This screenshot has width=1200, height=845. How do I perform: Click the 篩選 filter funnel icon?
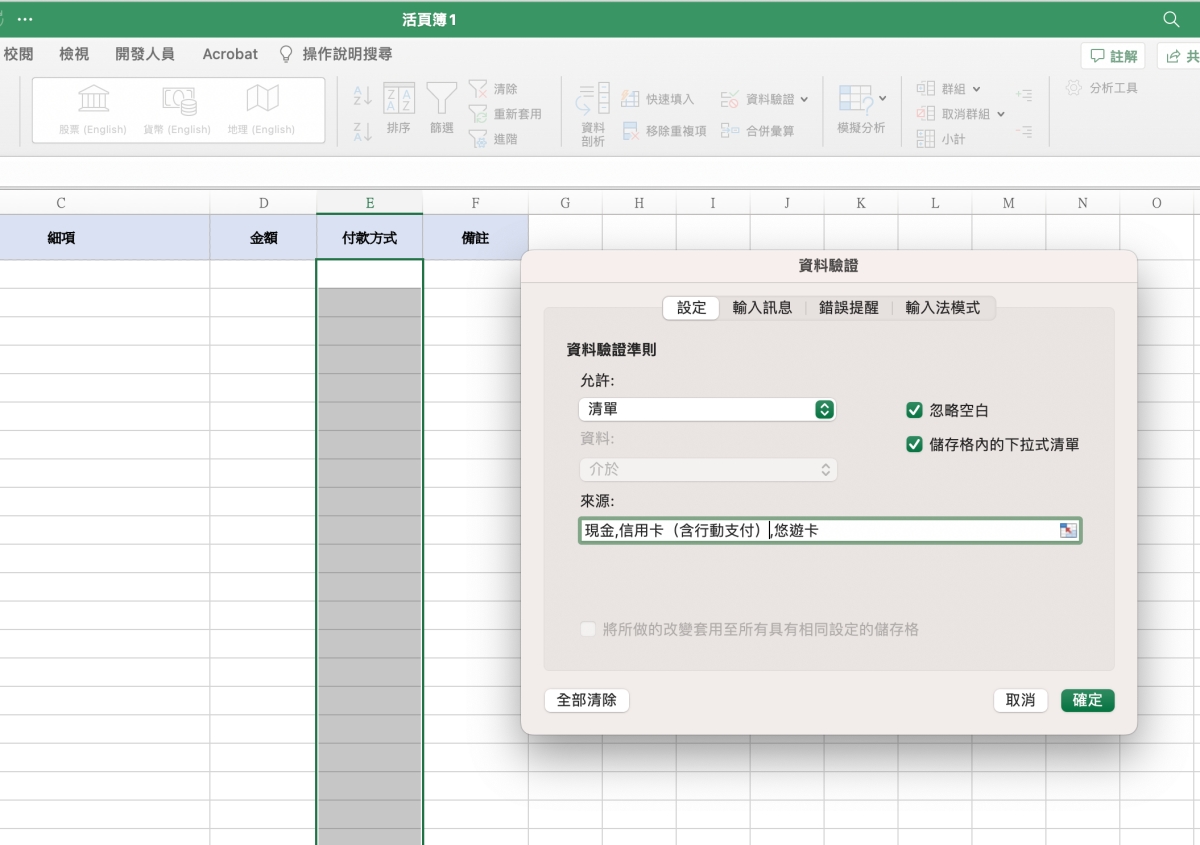(441, 98)
